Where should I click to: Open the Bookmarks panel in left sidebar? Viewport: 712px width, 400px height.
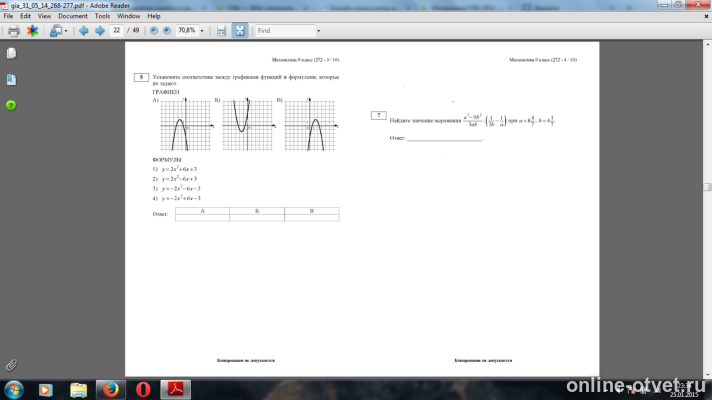(11, 79)
